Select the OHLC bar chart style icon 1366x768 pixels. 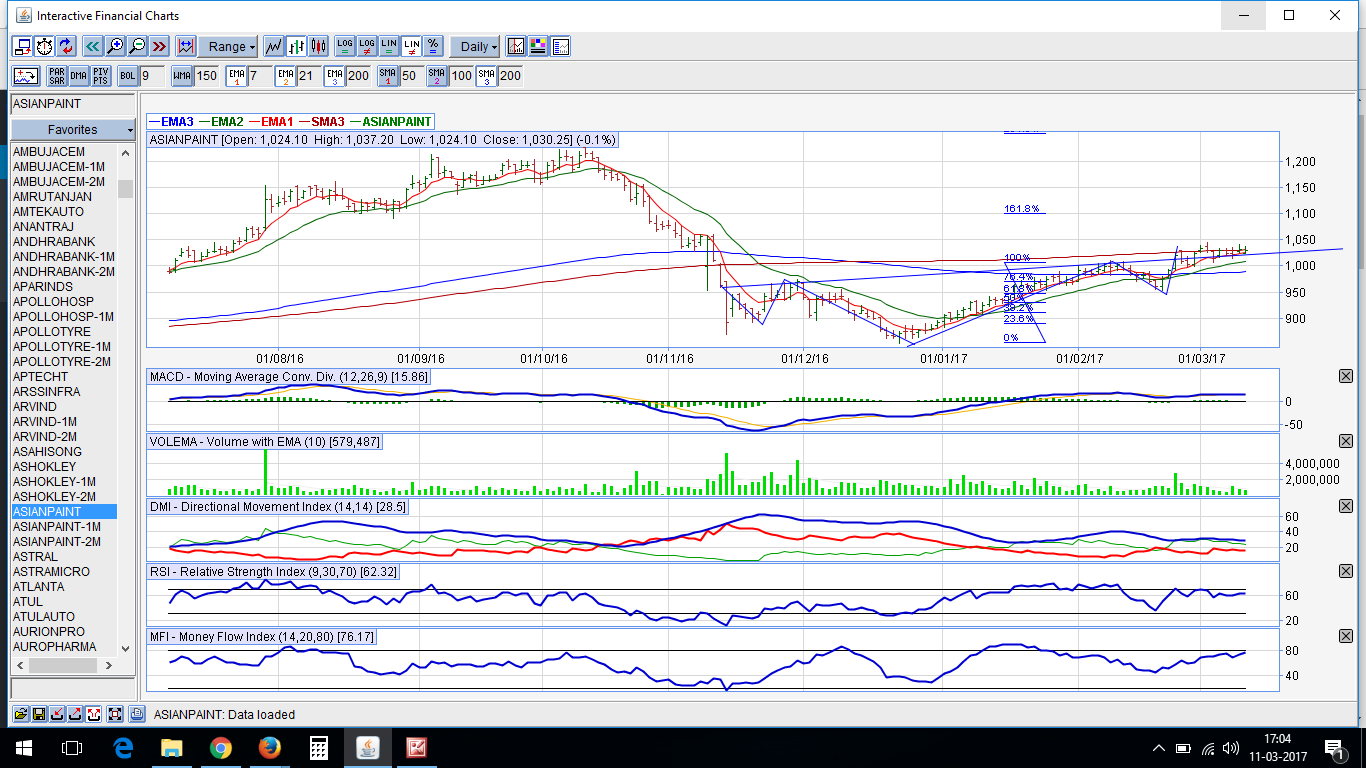click(x=296, y=47)
